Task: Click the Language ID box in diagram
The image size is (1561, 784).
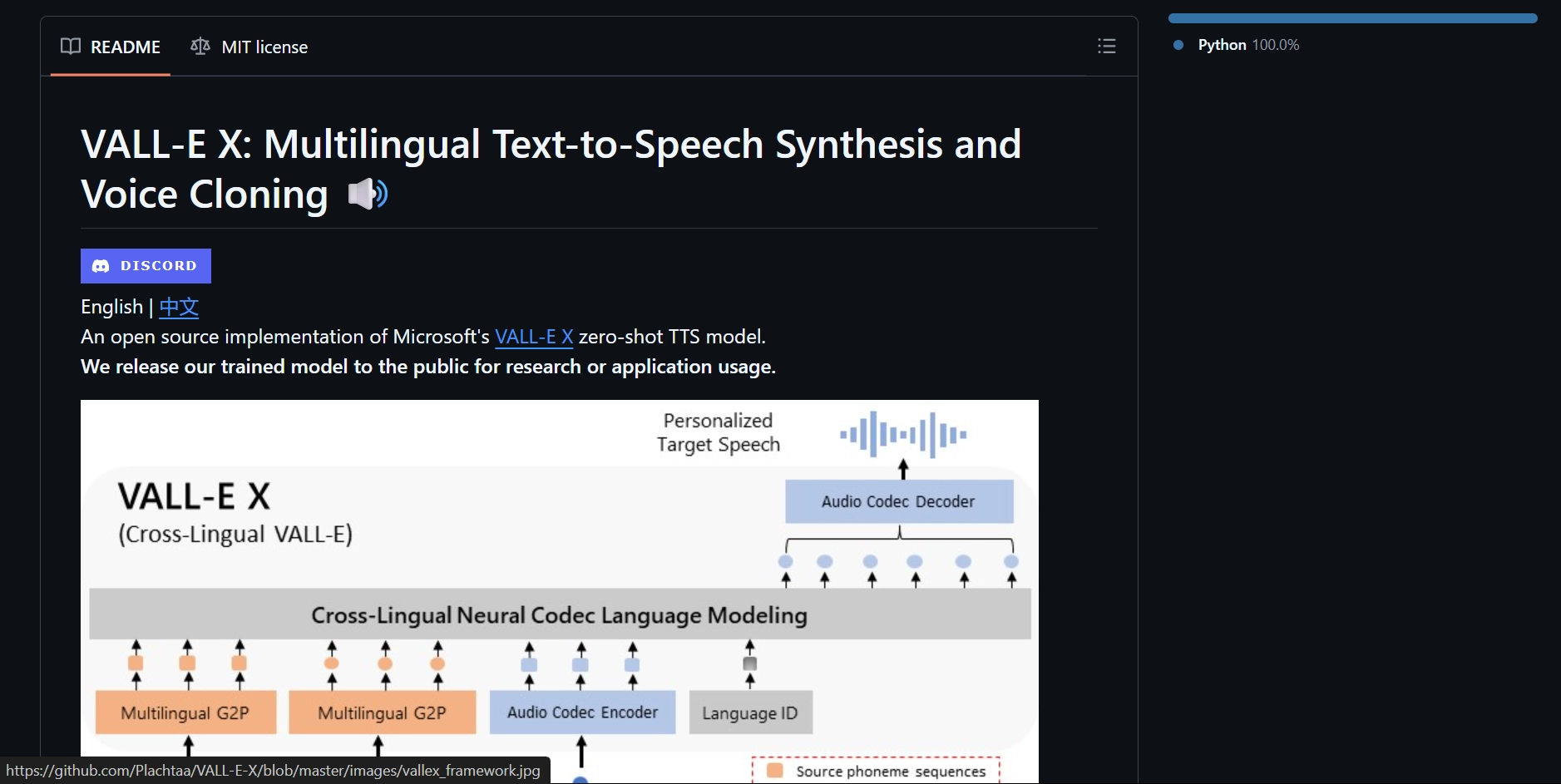Action: point(750,713)
